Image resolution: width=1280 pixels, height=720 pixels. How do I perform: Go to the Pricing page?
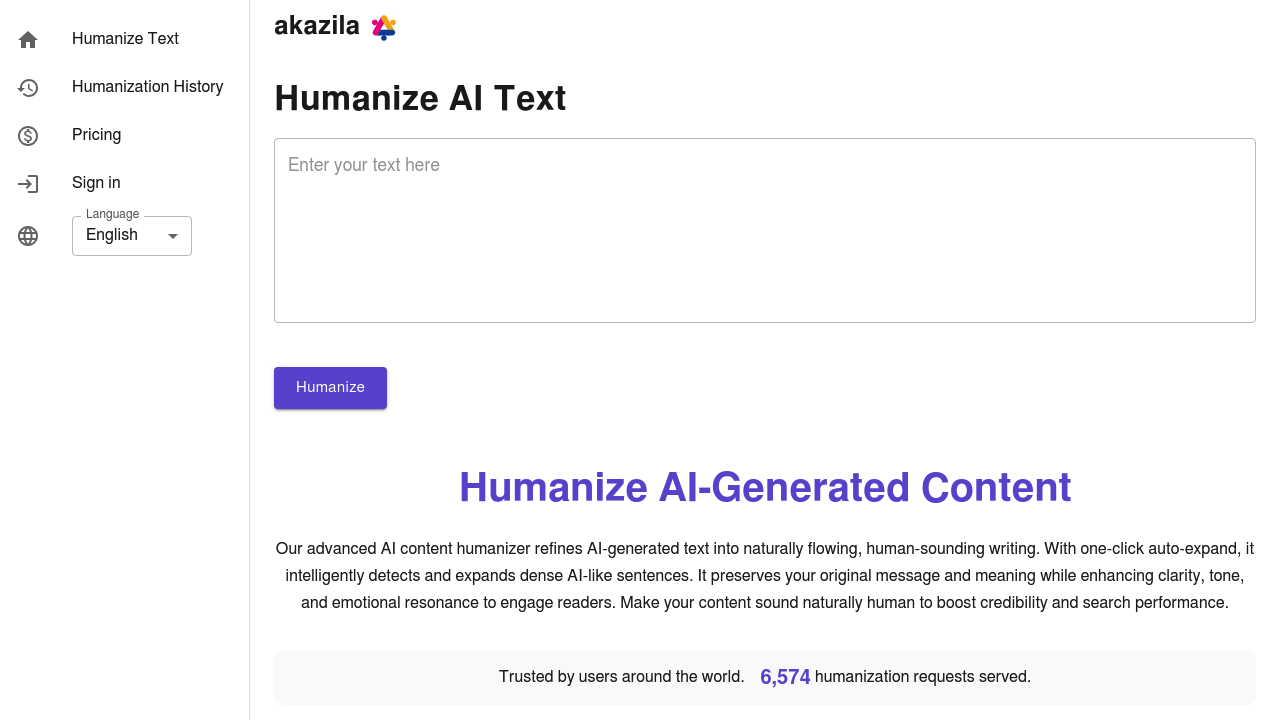tap(96, 135)
